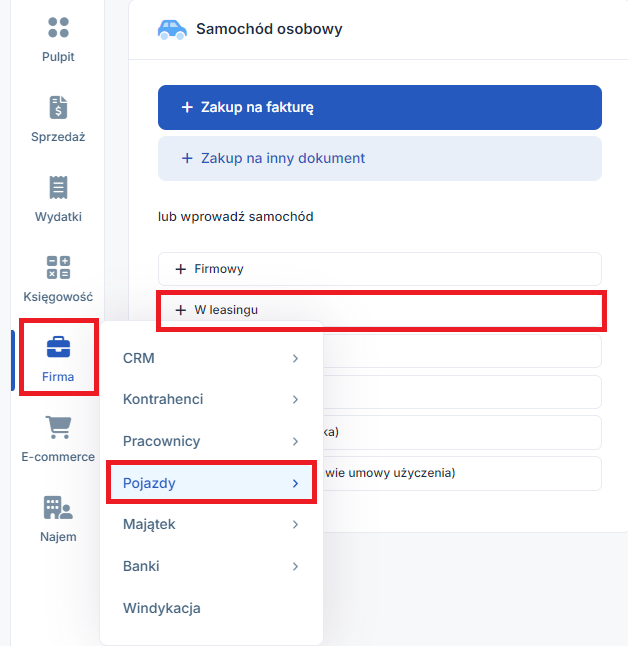Expand the Banki submenu chevron
Image resolution: width=628 pixels, height=646 pixels.
click(x=295, y=566)
